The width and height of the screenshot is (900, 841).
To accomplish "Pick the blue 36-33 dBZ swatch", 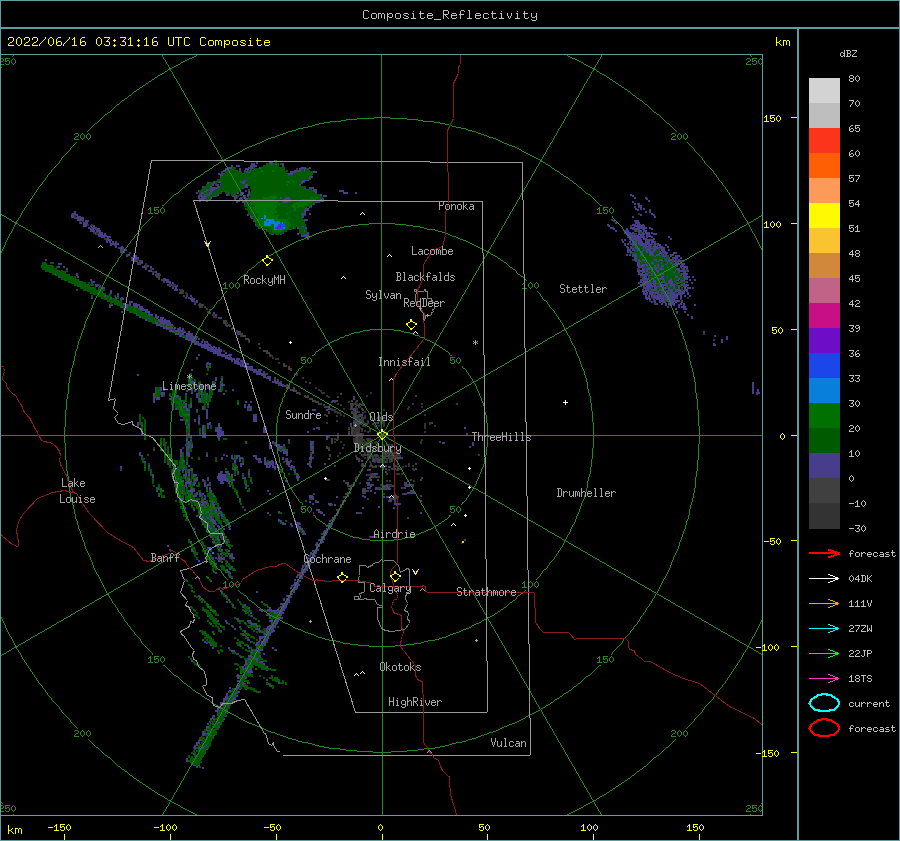I will (x=824, y=365).
